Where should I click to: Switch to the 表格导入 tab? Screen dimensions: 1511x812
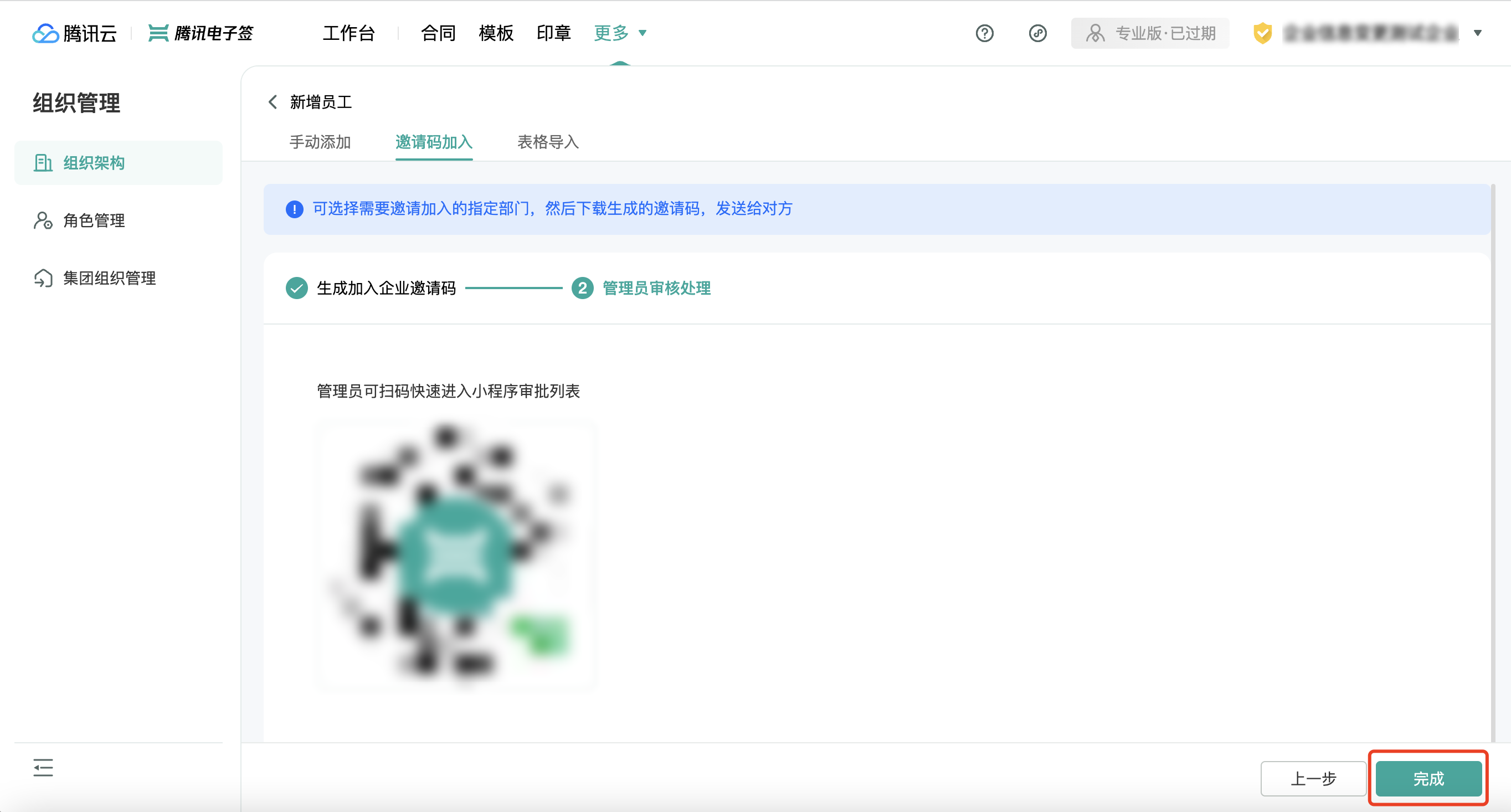[x=548, y=142]
